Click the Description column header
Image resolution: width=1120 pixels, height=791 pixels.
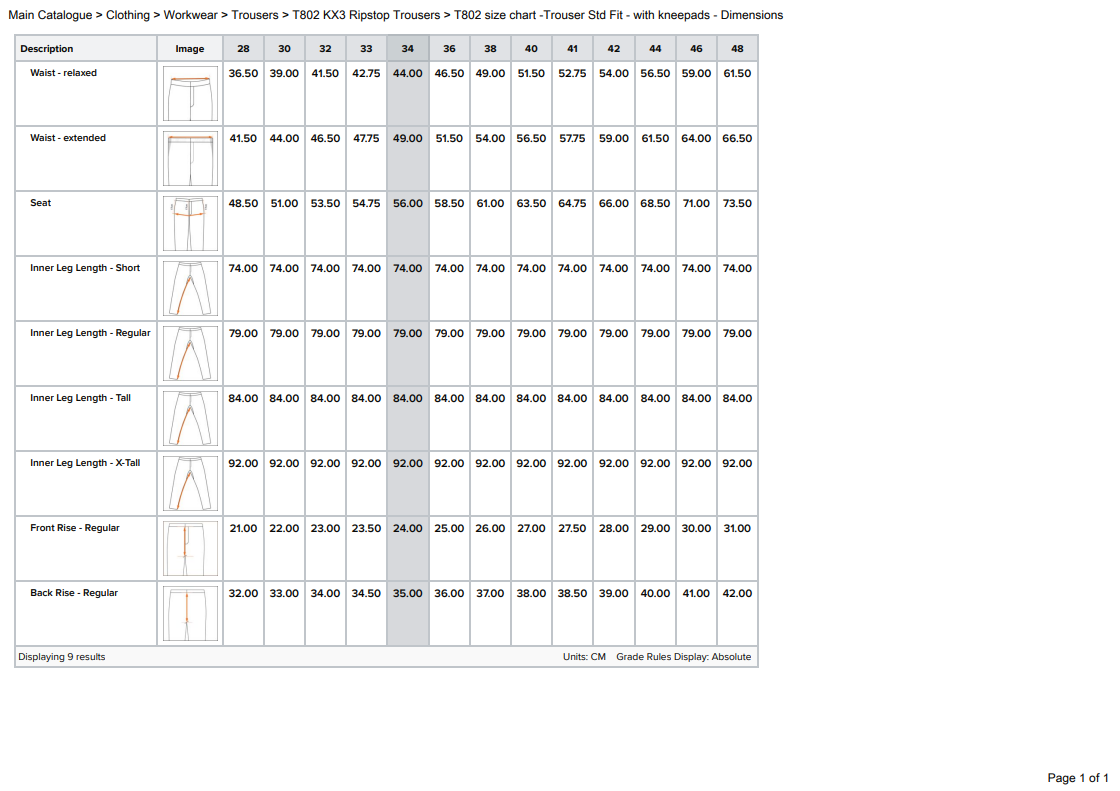tap(47, 49)
